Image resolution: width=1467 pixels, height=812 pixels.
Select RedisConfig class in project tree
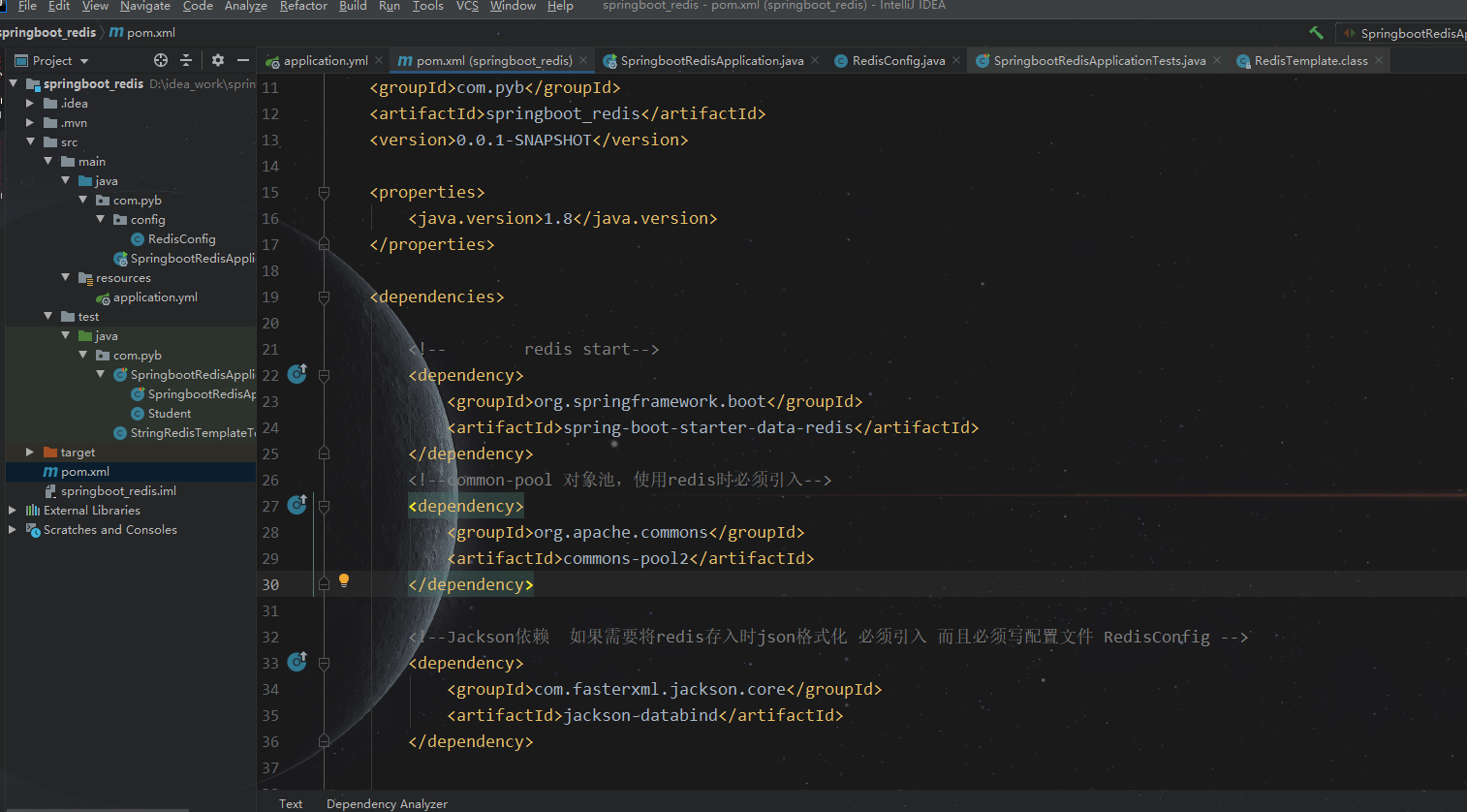coord(181,238)
